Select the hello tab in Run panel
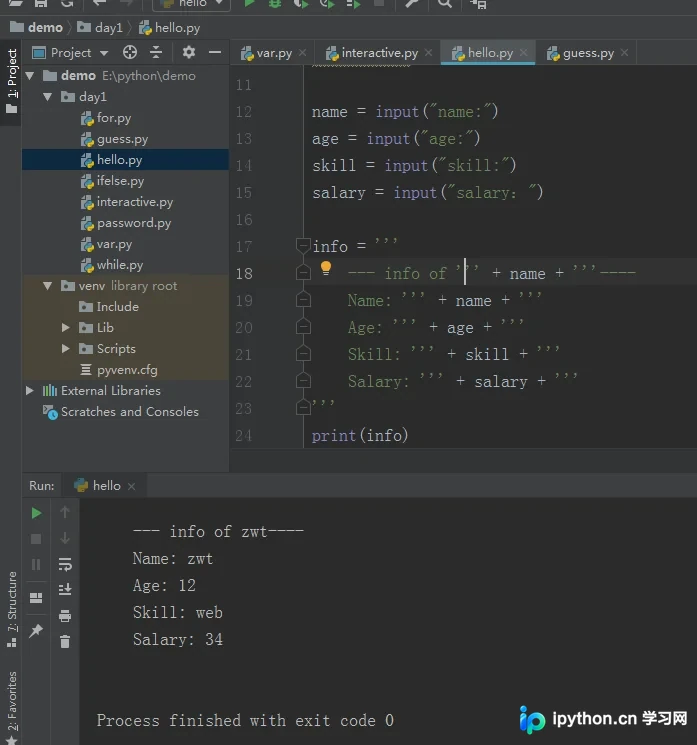Image resolution: width=697 pixels, height=745 pixels. (106, 486)
